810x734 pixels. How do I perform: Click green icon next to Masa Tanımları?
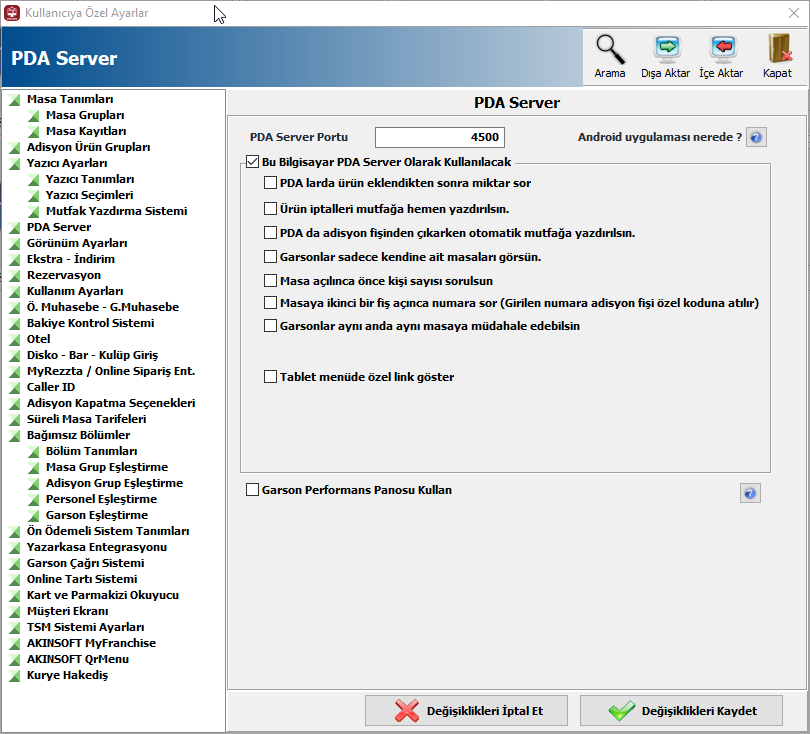pos(14,100)
